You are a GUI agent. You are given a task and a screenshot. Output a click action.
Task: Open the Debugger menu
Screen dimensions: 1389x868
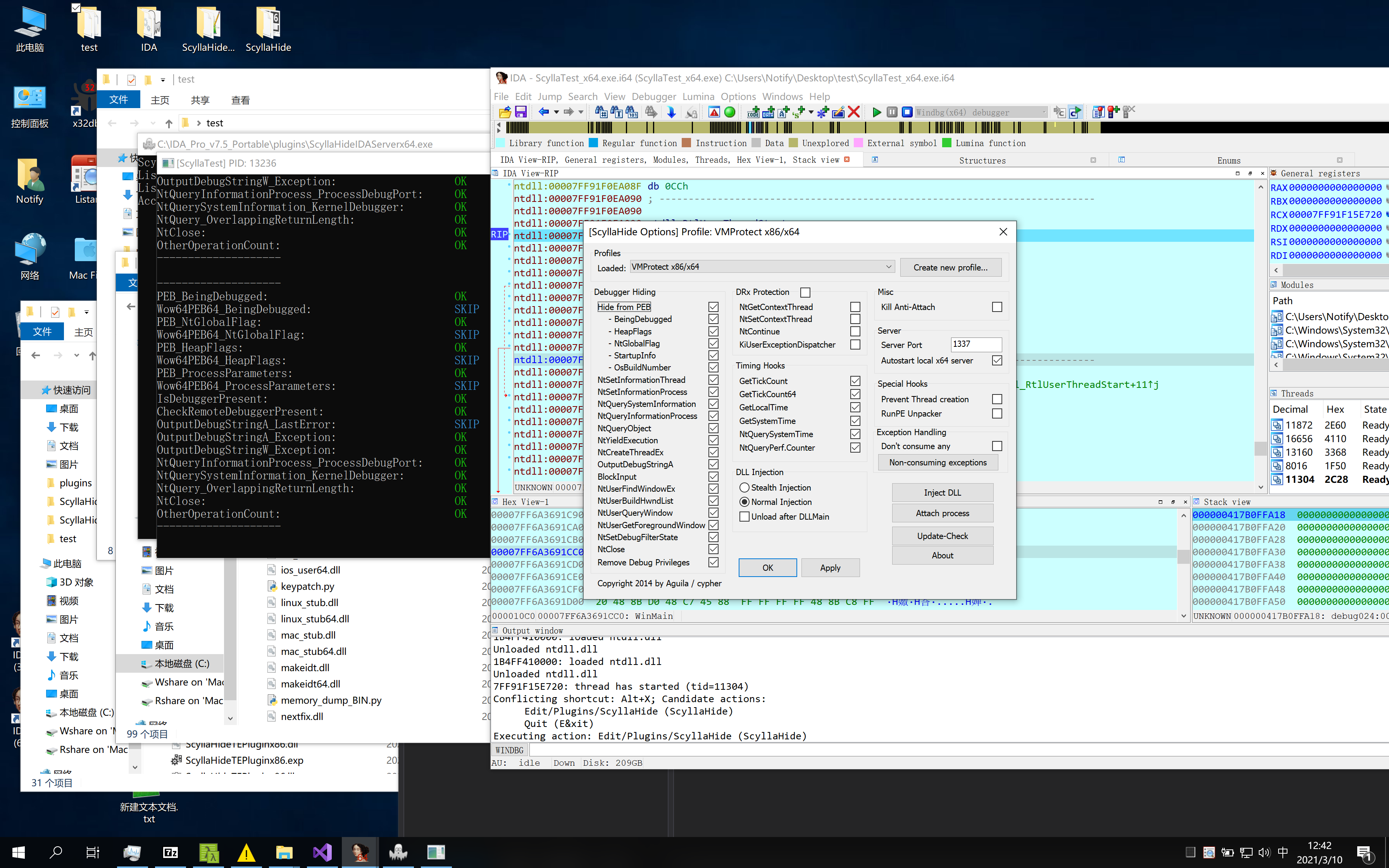[x=653, y=96]
